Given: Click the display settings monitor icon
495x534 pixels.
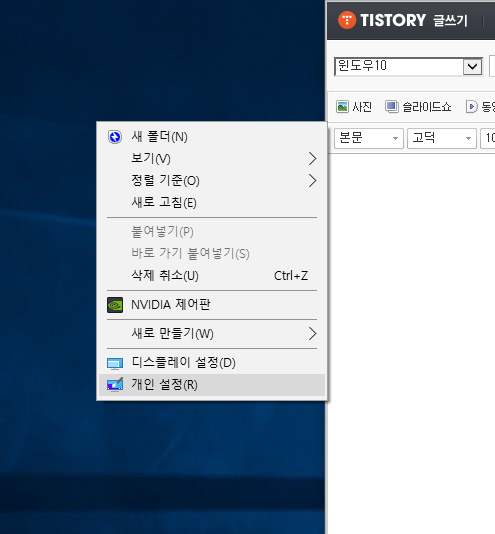Looking at the screenshot, I should [115, 363].
